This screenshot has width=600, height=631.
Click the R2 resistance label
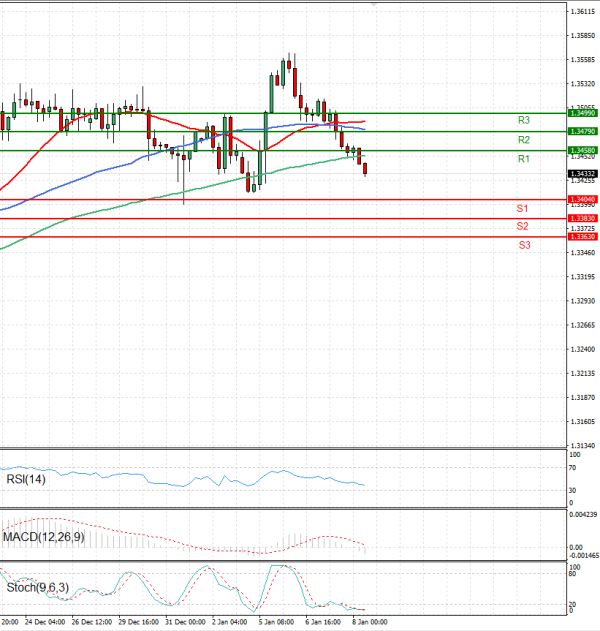click(x=523, y=140)
